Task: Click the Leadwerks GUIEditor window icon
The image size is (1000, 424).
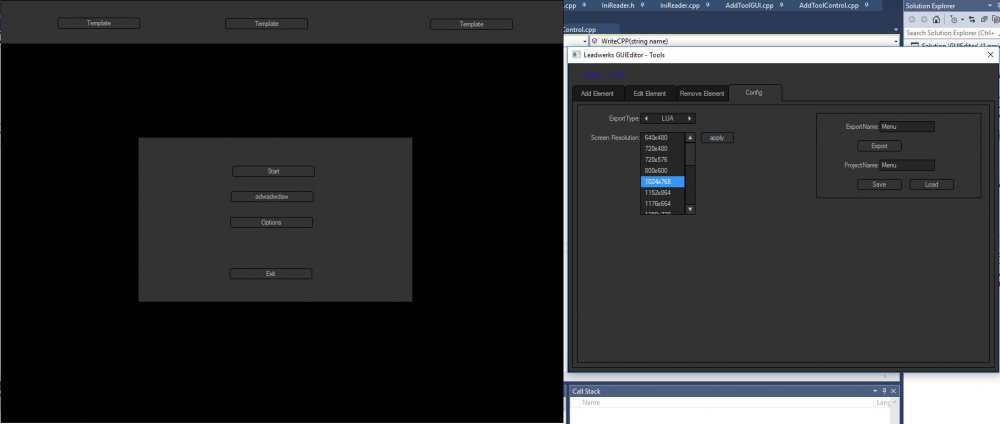Action: pos(576,55)
